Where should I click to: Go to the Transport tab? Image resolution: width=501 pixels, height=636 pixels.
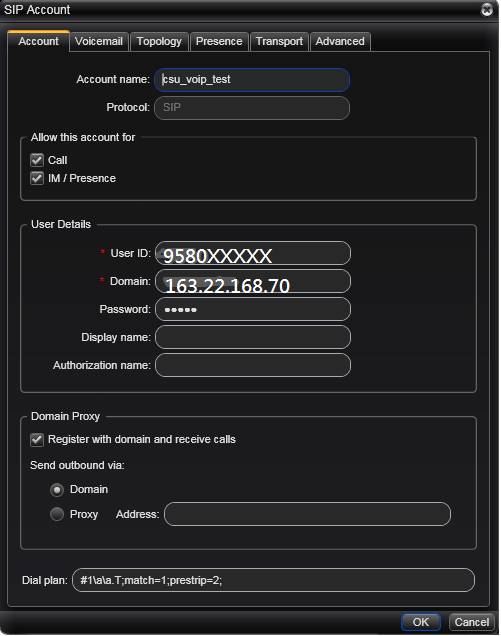point(280,41)
